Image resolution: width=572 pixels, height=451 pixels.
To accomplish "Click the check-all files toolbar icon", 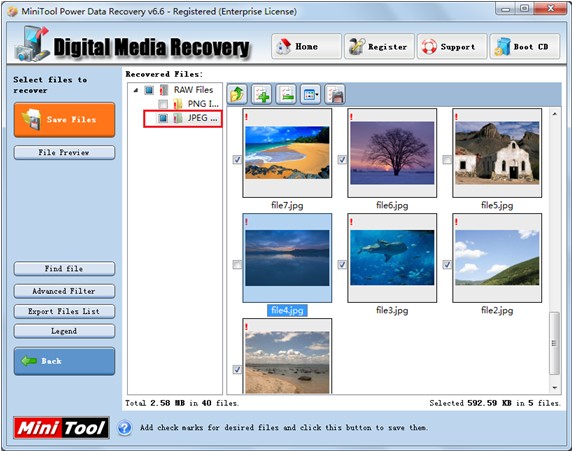I will (262, 95).
